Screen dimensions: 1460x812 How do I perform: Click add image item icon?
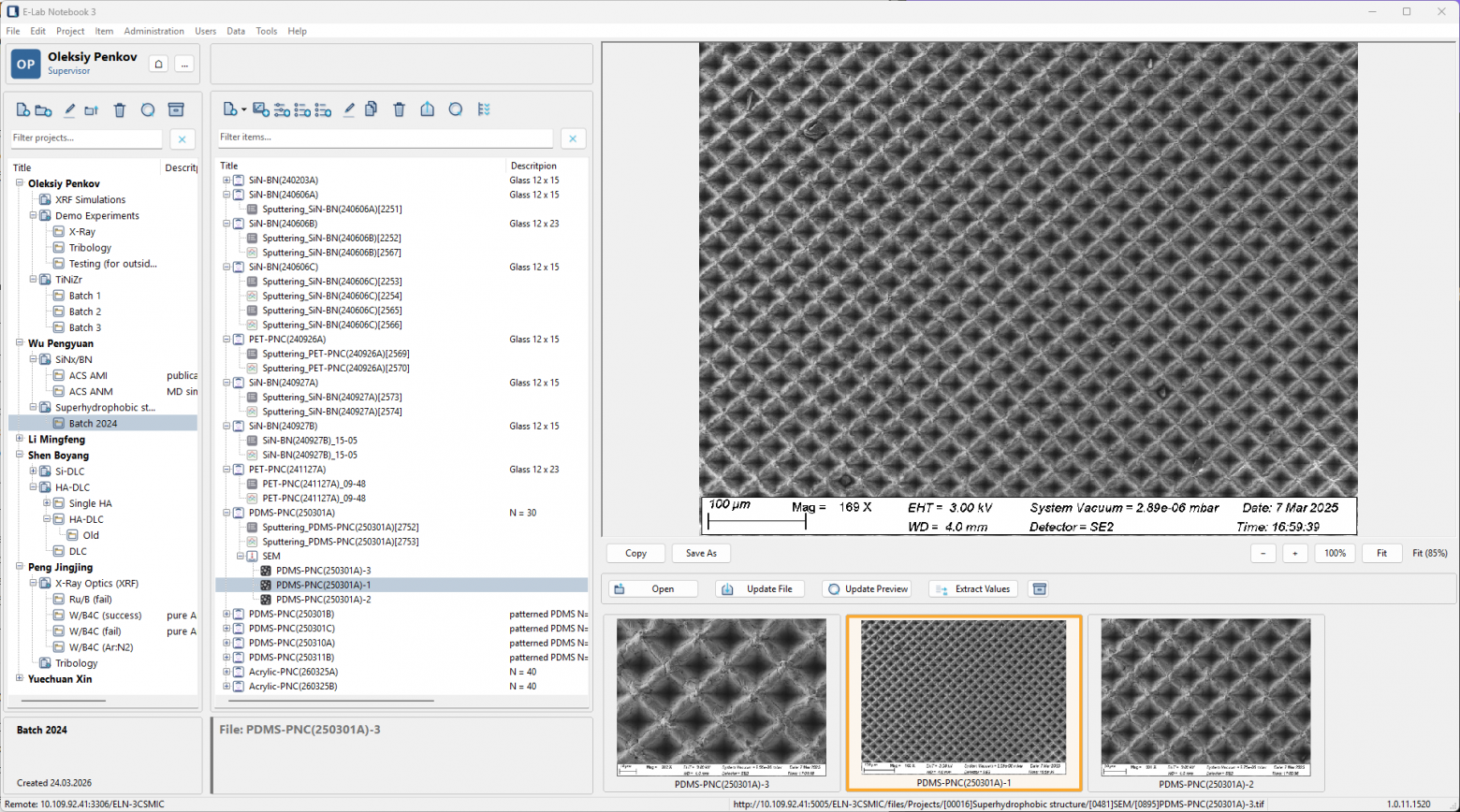pyautogui.click(x=261, y=109)
